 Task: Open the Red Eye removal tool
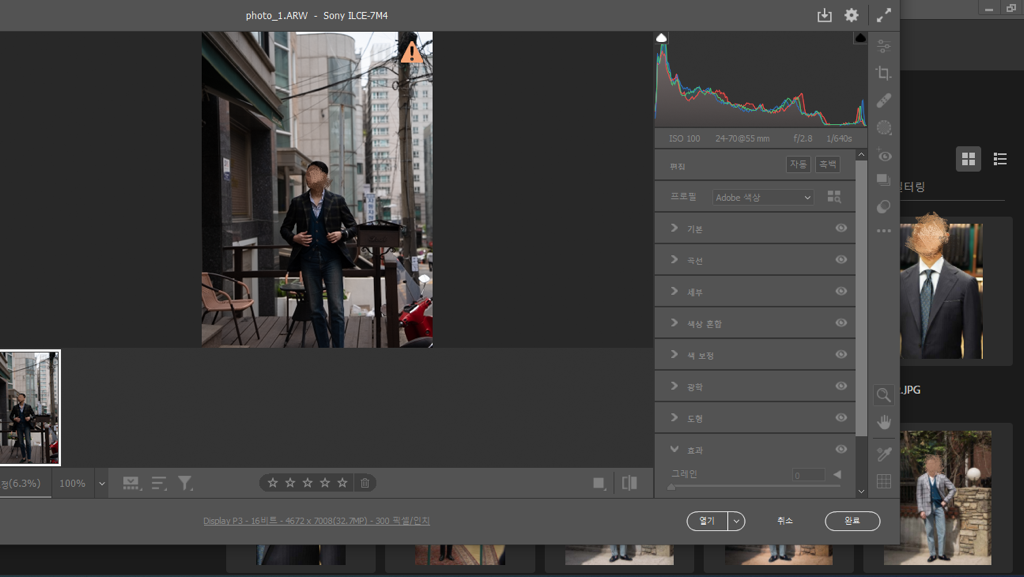tap(883, 155)
